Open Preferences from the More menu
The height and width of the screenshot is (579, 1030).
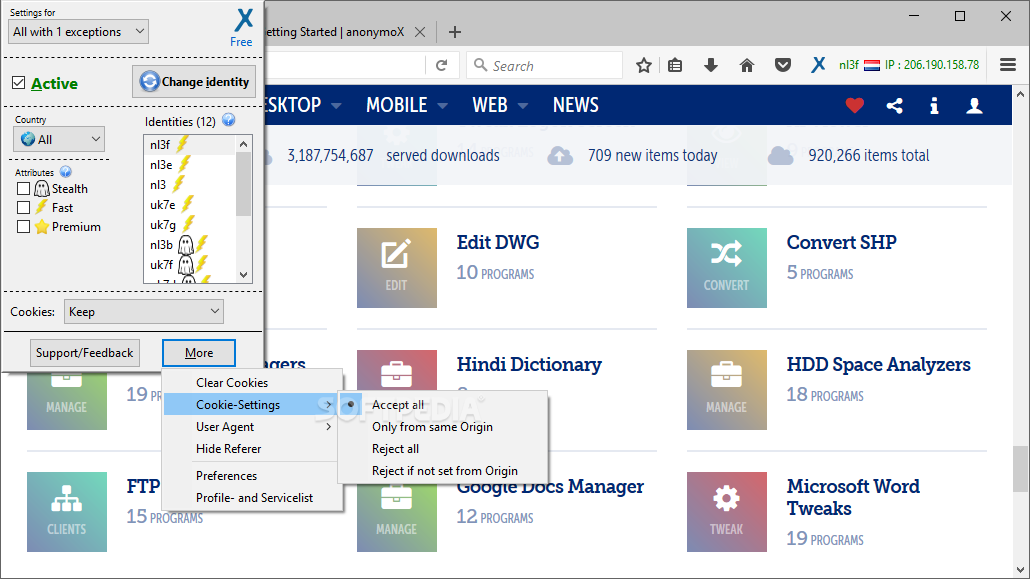pos(252,476)
